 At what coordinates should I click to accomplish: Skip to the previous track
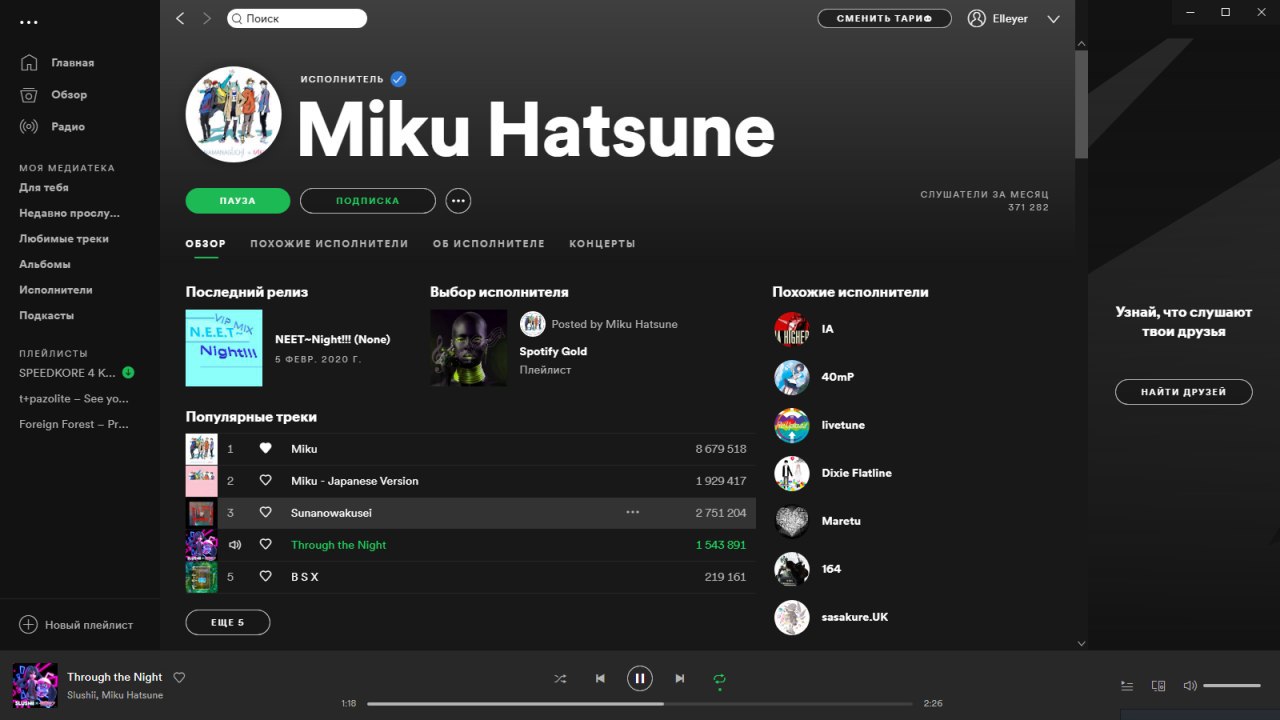(x=600, y=679)
